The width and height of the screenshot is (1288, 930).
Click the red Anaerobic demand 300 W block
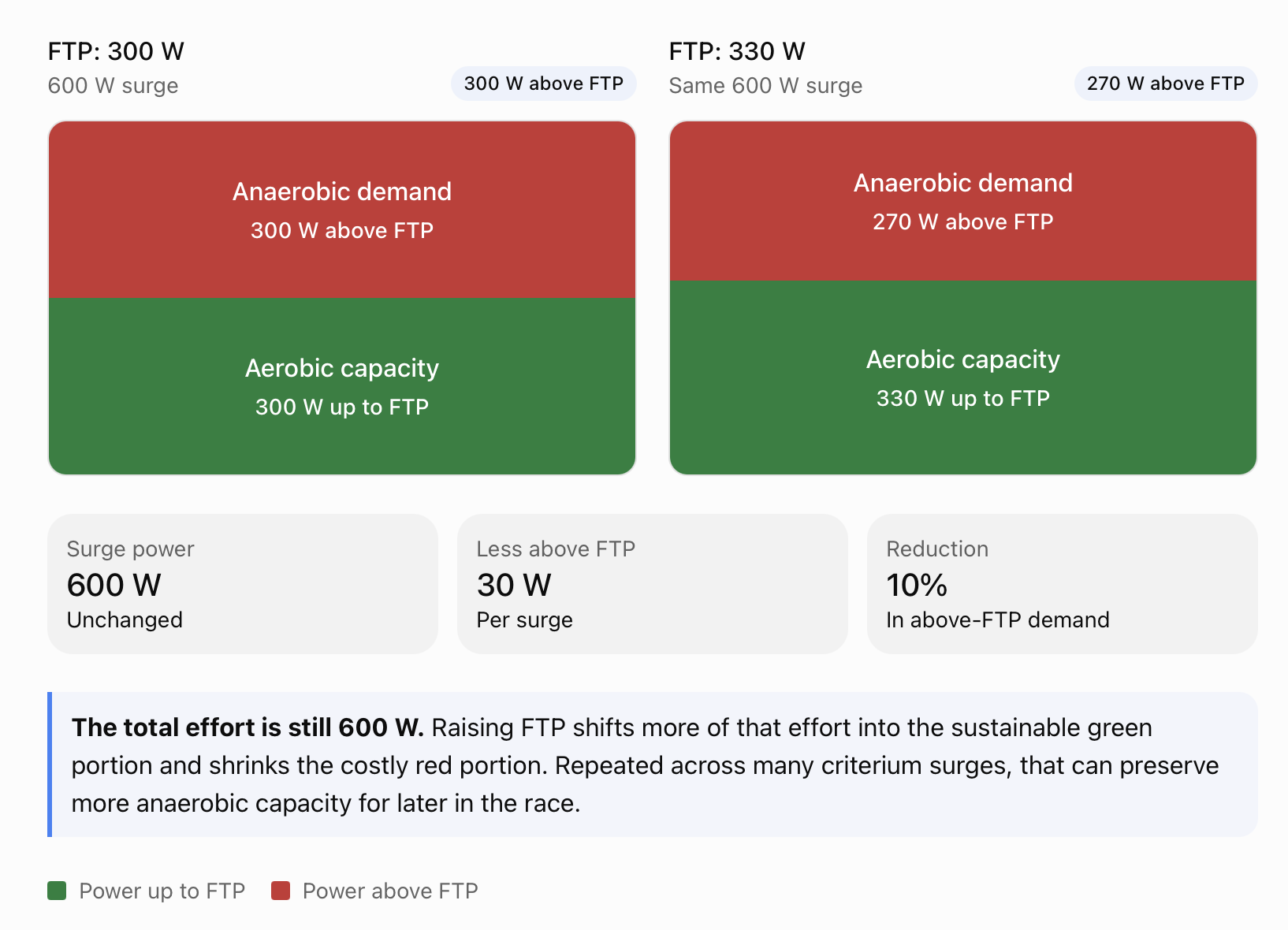[x=342, y=210]
